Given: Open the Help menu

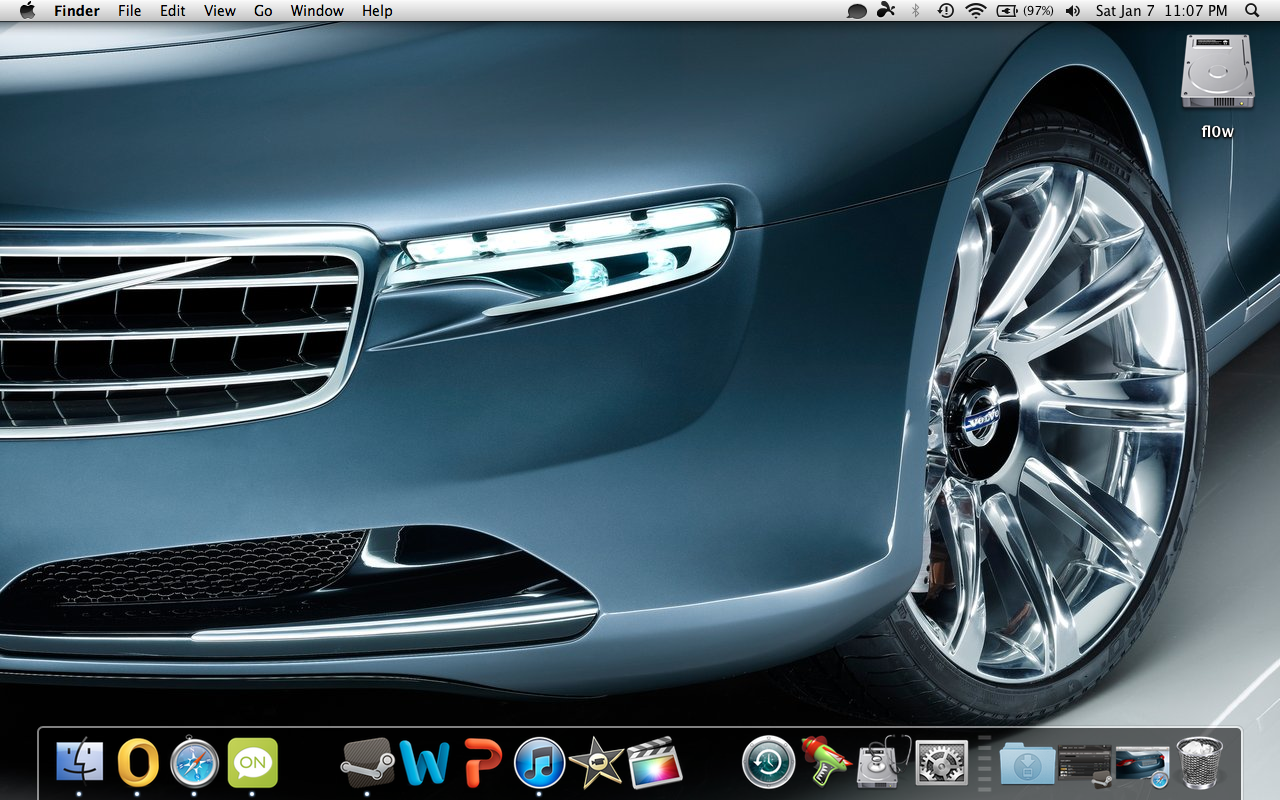Looking at the screenshot, I should pos(377,11).
